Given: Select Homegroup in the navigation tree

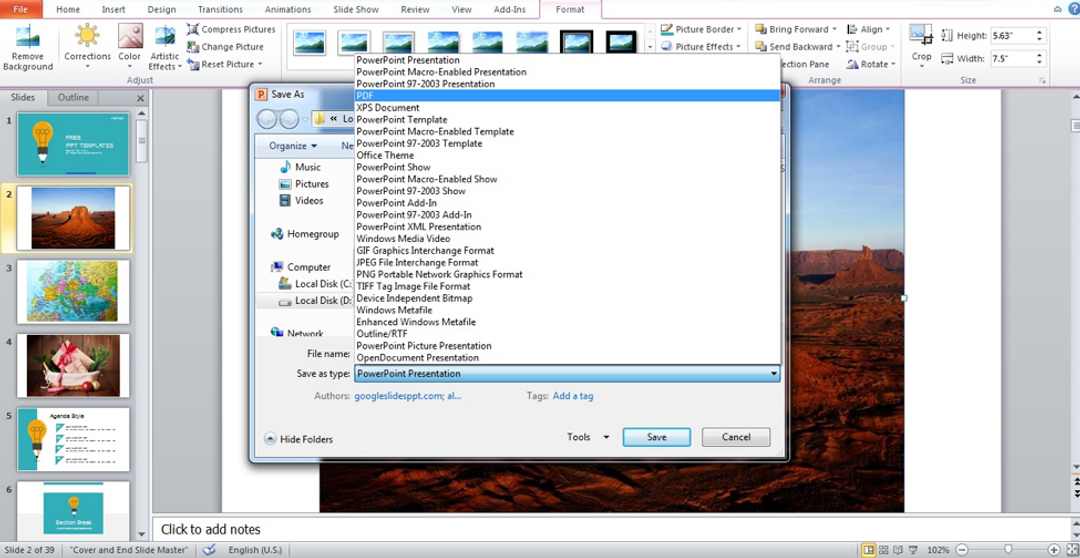Looking at the screenshot, I should tap(305, 234).
